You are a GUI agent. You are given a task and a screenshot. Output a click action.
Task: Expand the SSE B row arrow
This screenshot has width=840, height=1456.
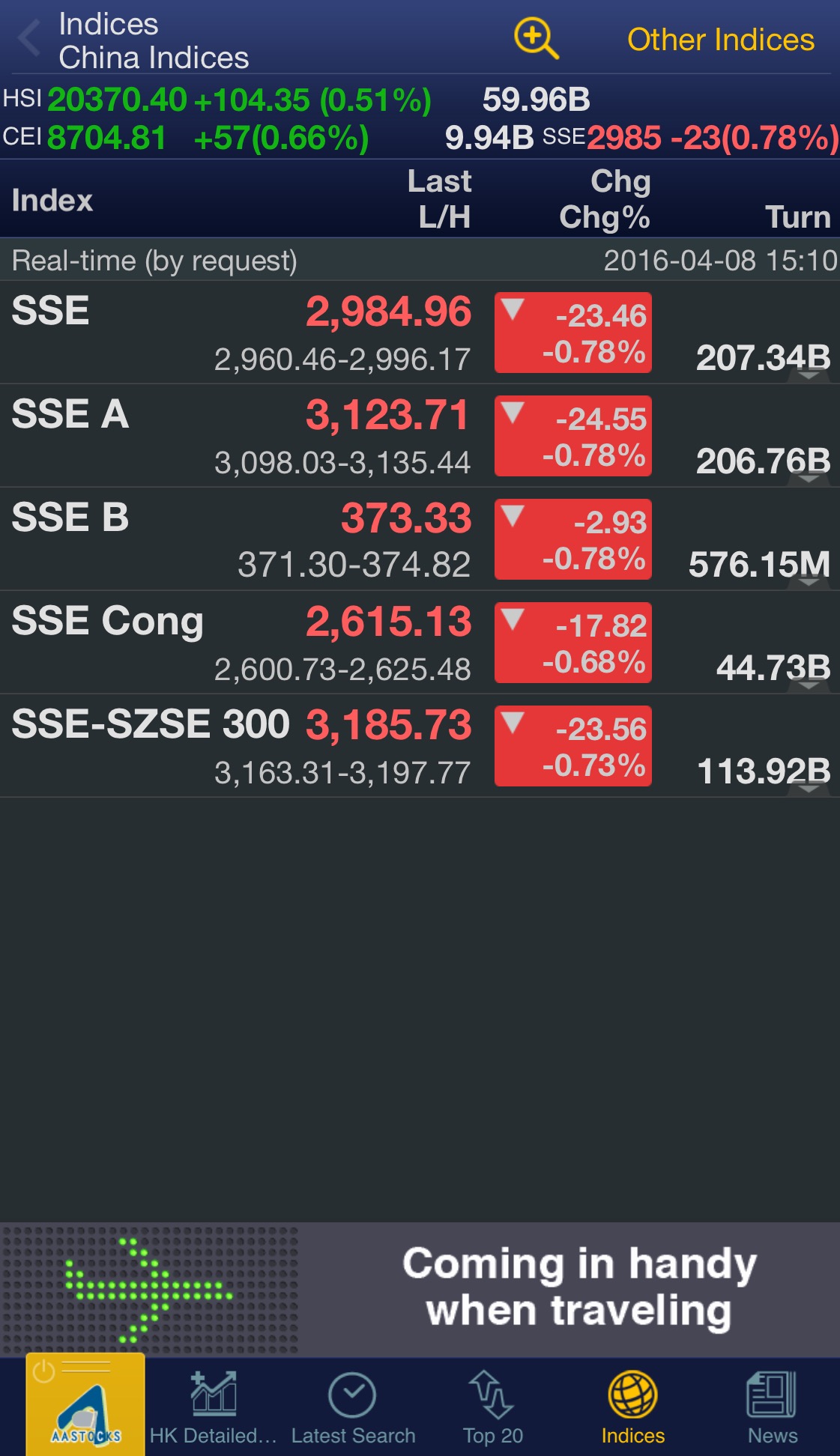coord(809,581)
